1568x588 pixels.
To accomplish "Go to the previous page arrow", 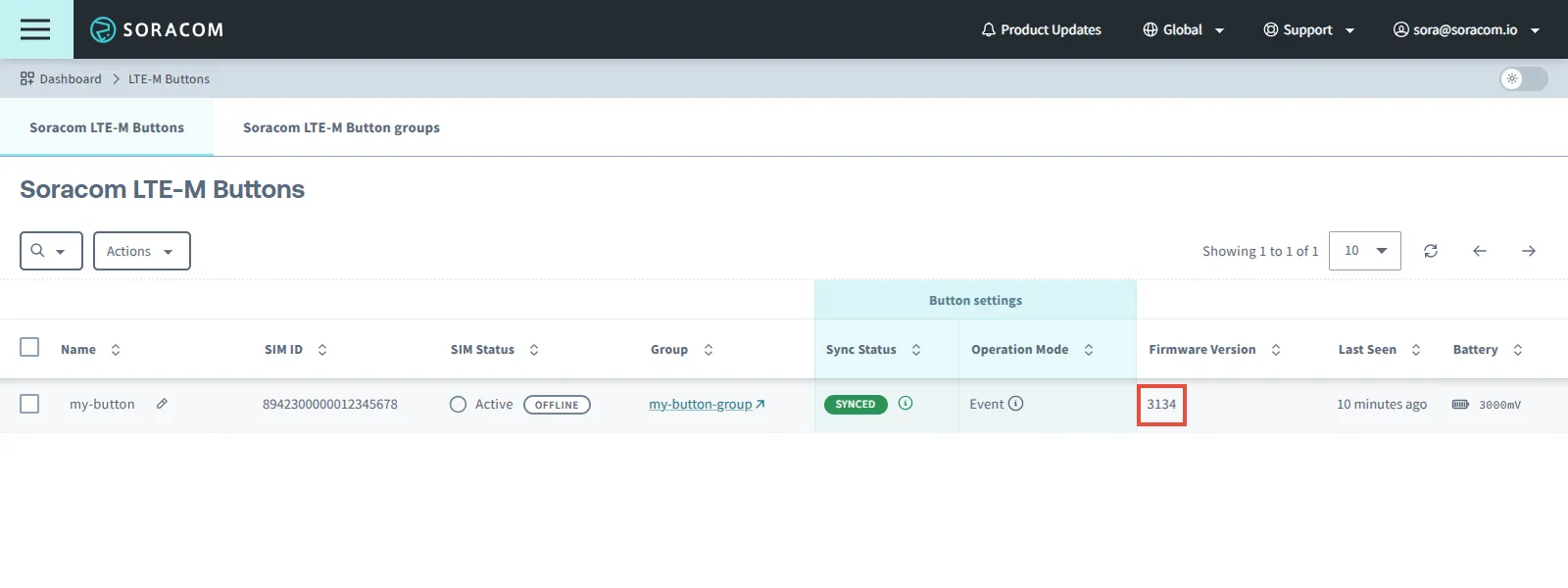I will [x=1480, y=251].
